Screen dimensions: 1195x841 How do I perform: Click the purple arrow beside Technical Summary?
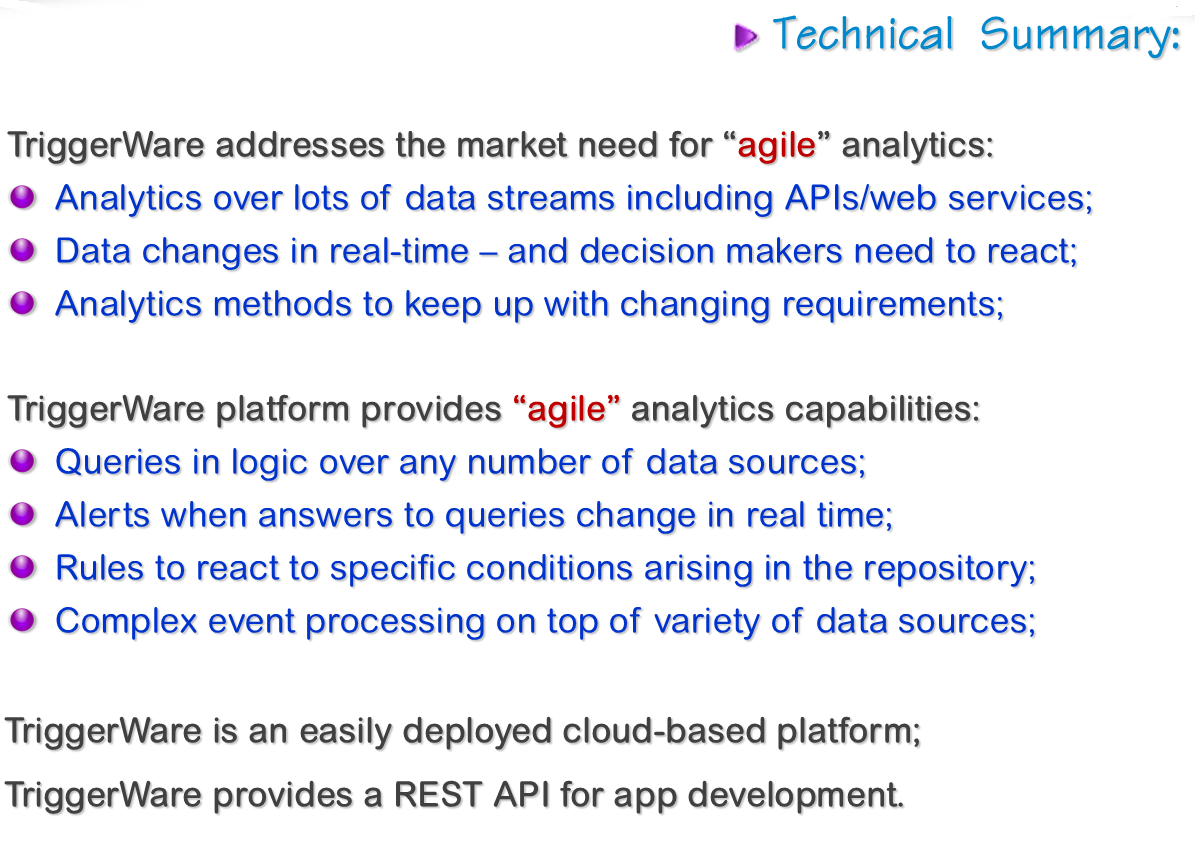746,37
